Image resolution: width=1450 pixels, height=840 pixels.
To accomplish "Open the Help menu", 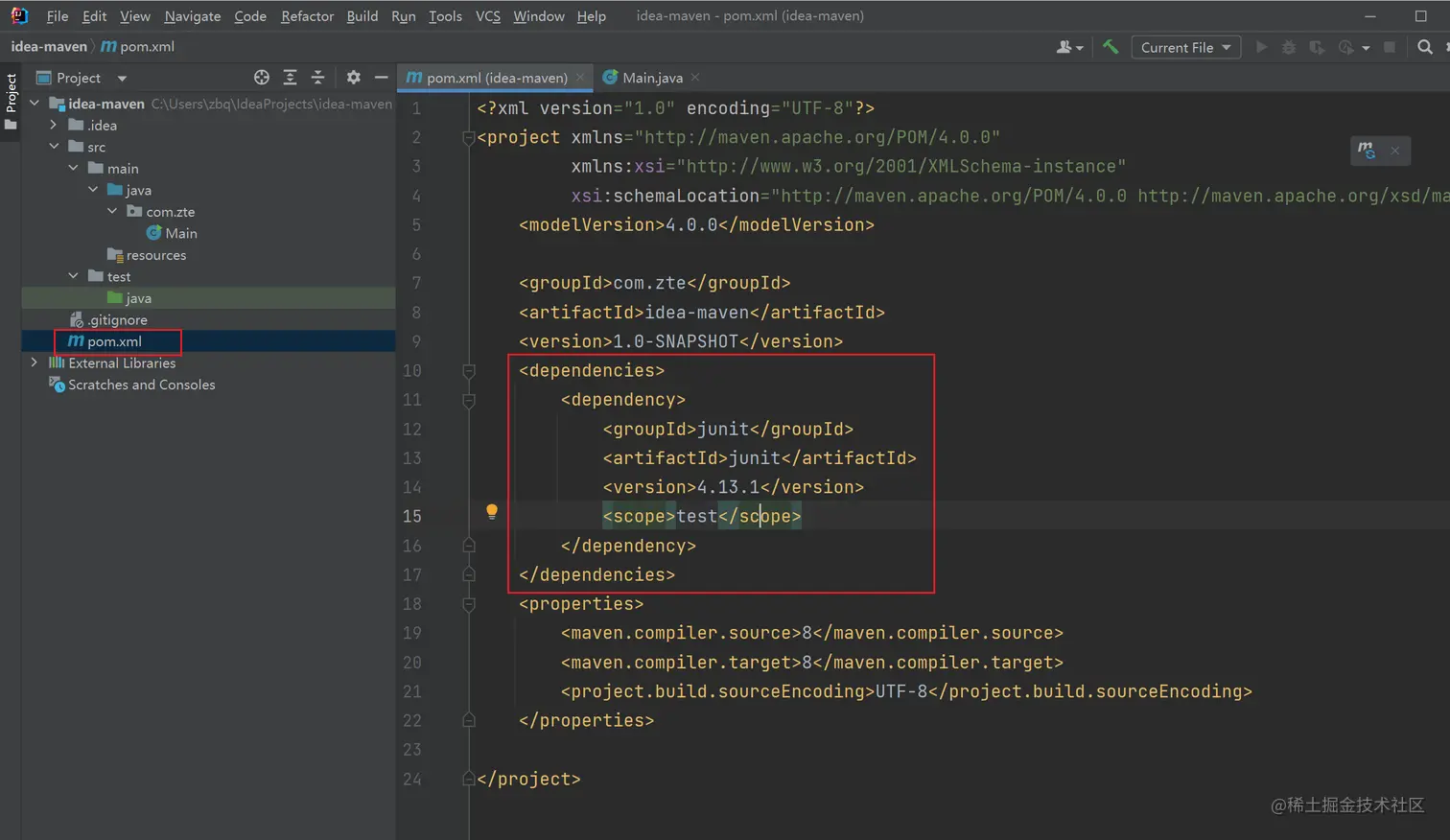I will click(x=592, y=16).
